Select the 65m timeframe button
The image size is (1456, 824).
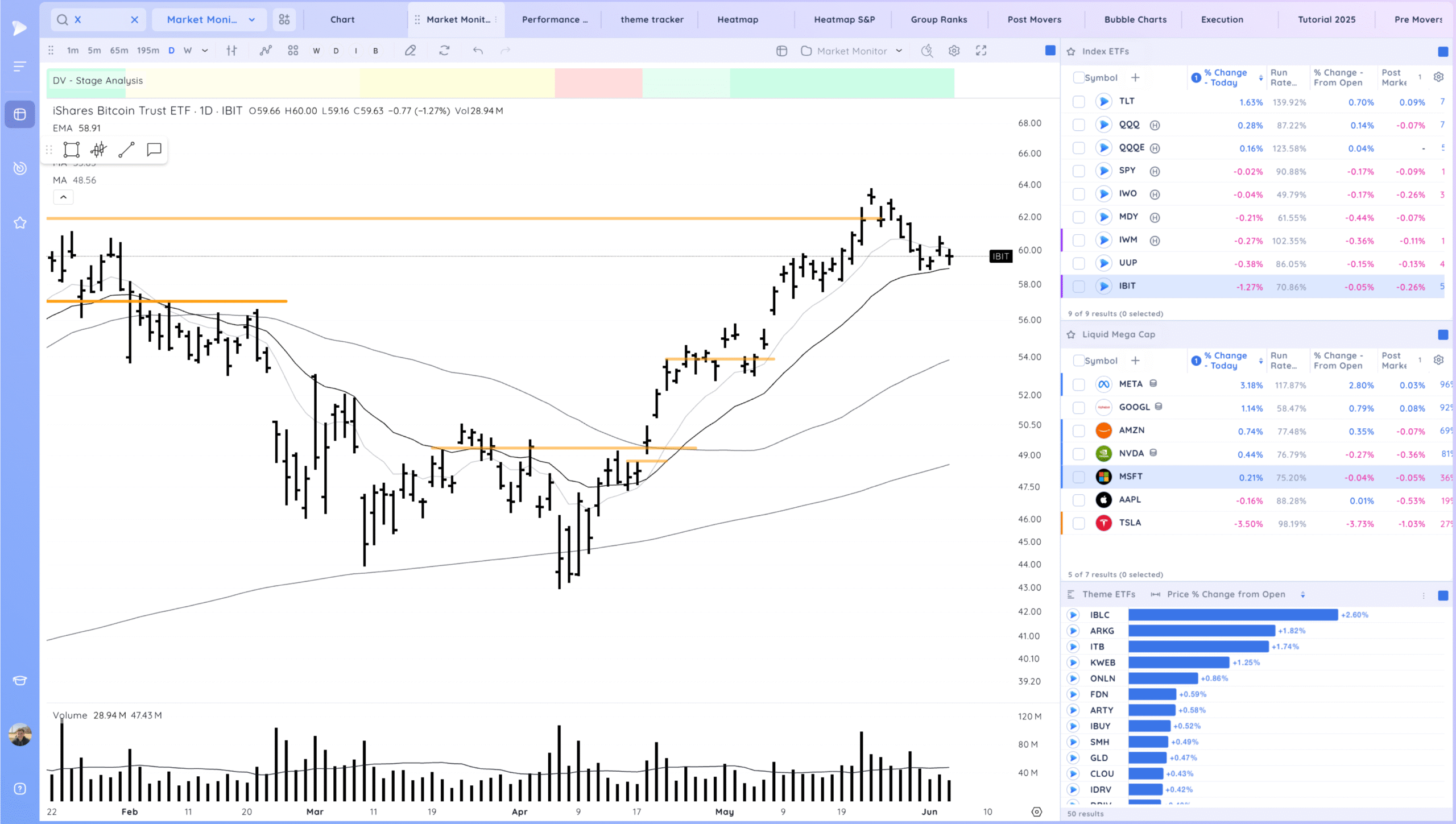[119, 51]
